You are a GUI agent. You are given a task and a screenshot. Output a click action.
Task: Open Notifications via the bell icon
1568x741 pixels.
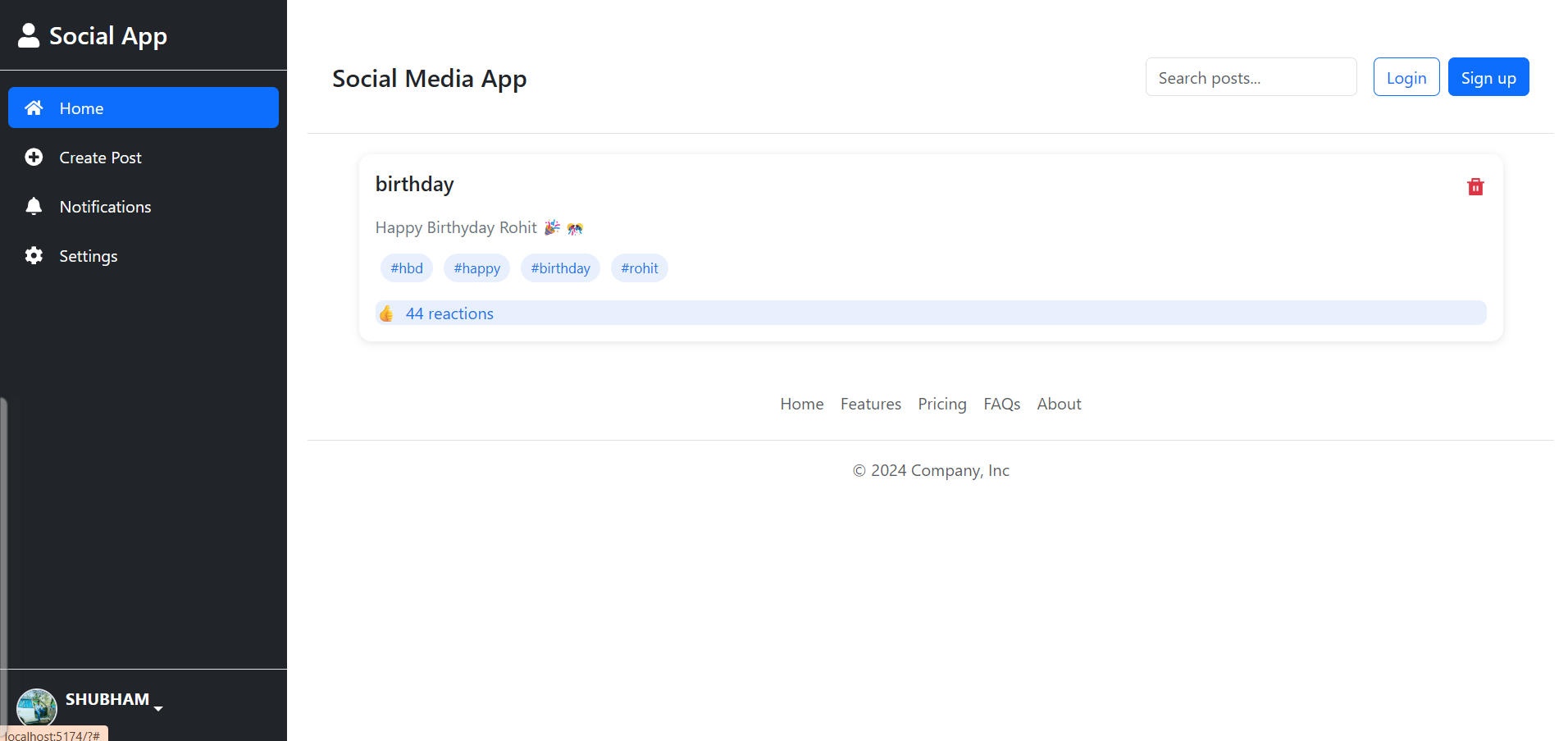(x=34, y=206)
